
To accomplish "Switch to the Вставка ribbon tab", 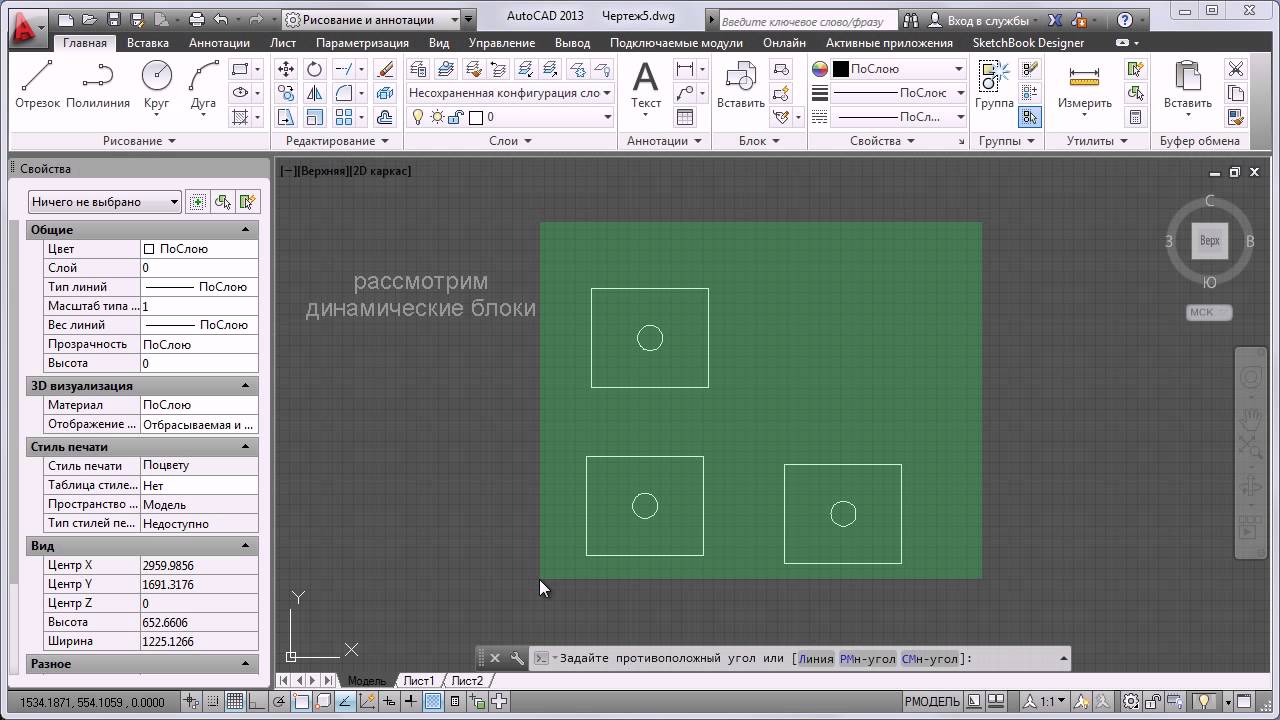I will point(148,43).
